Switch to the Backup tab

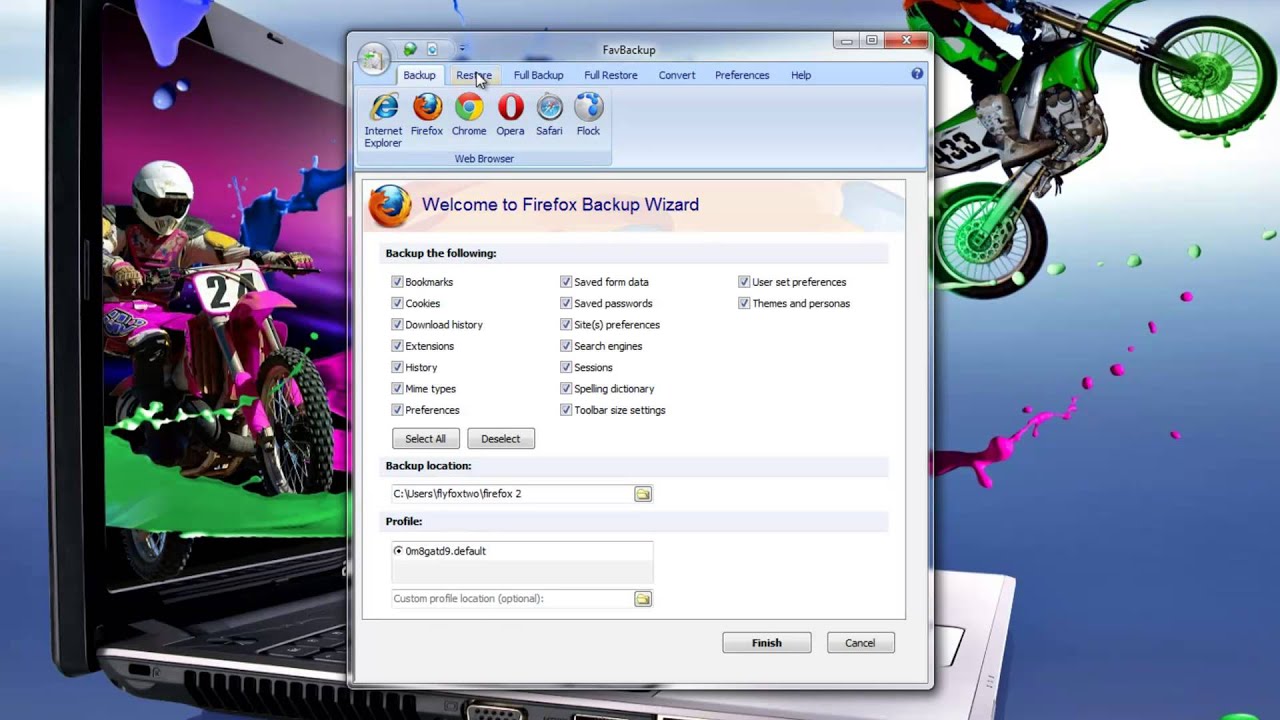419,75
